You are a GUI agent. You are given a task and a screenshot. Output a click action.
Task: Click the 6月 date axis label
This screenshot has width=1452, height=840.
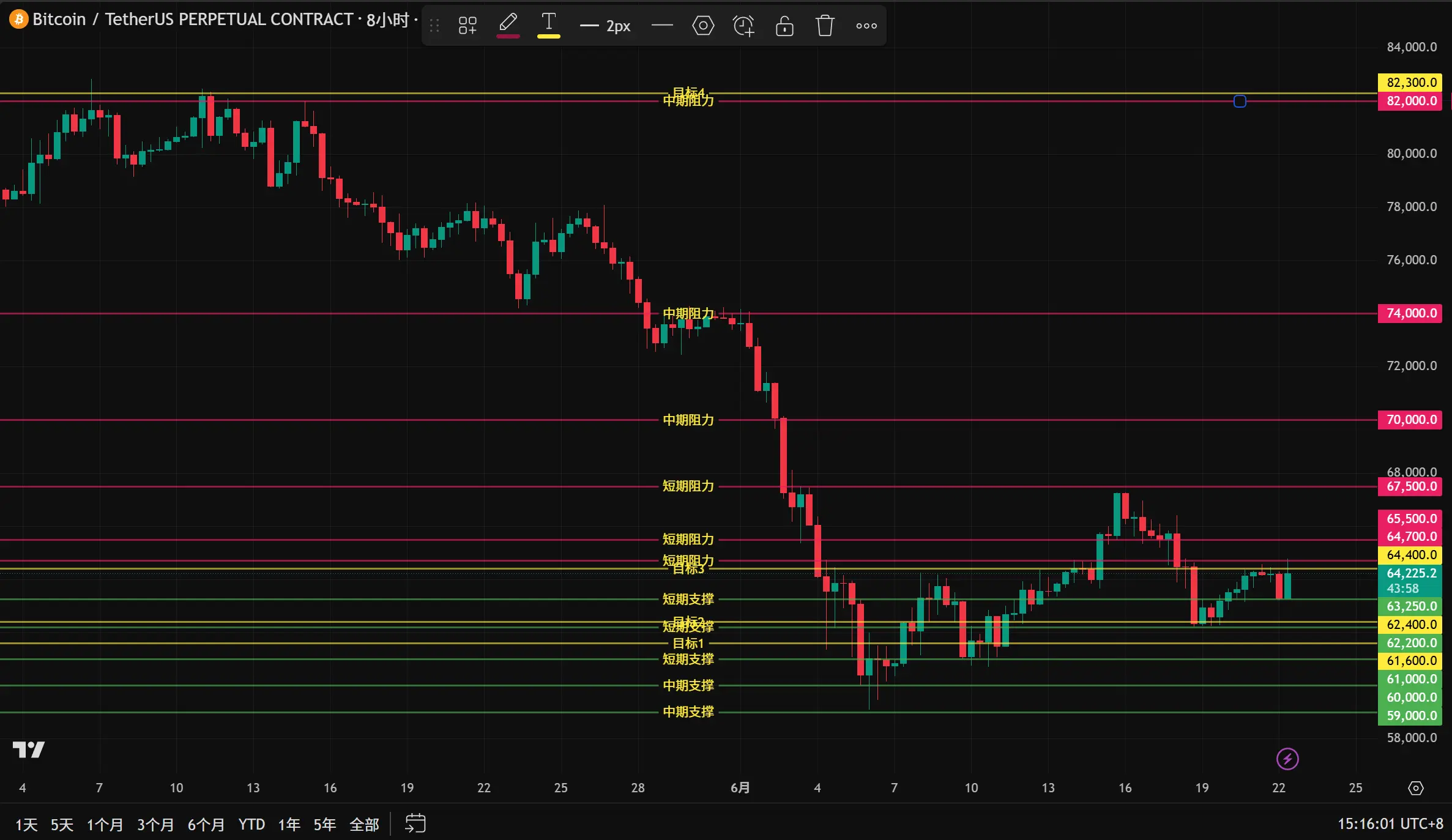[x=740, y=788]
